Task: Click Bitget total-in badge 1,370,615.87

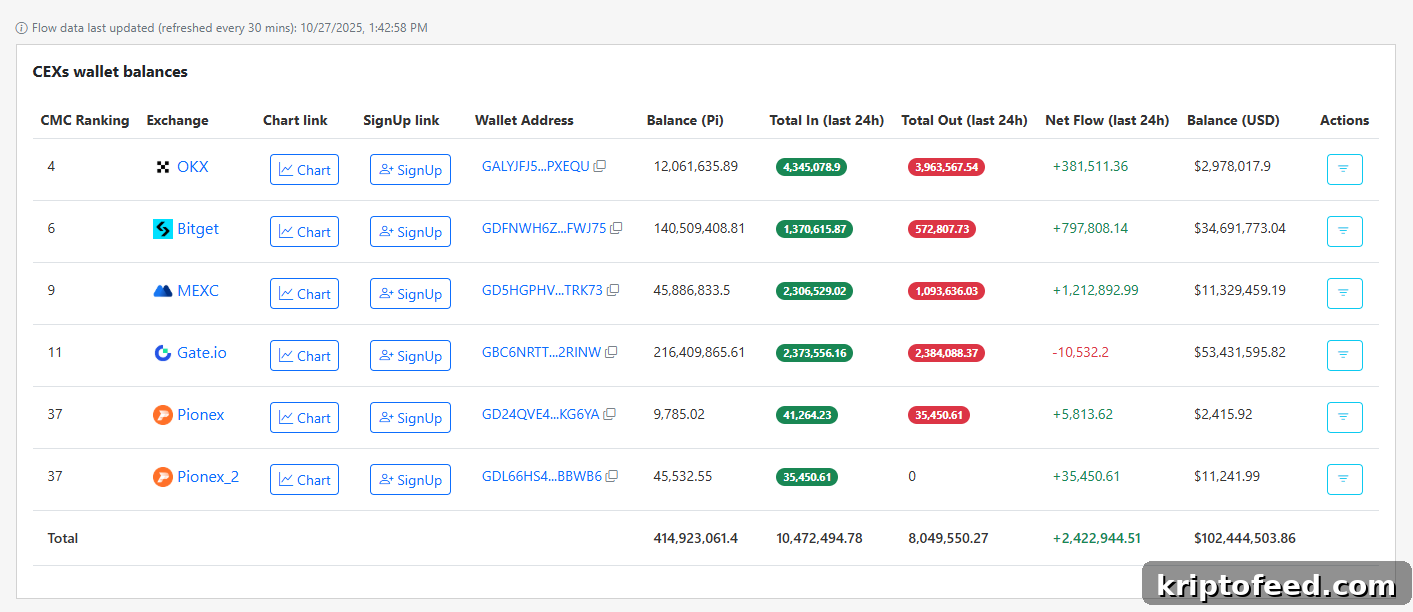Action: point(814,229)
